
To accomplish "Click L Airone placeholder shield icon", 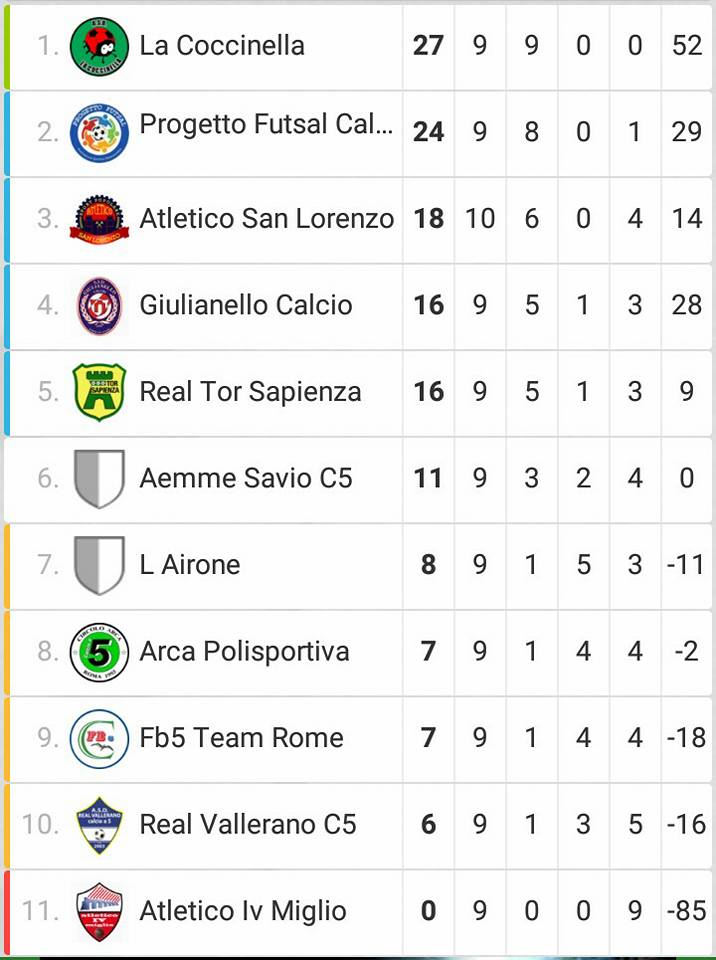I will [x=99, y=565].
